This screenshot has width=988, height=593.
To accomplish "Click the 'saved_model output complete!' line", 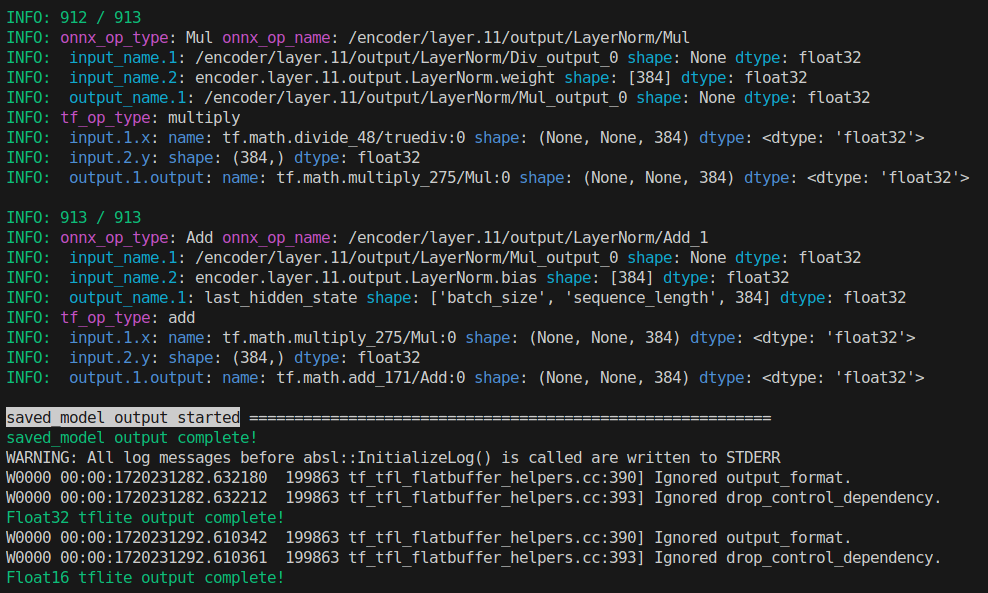I will [132, 437].
